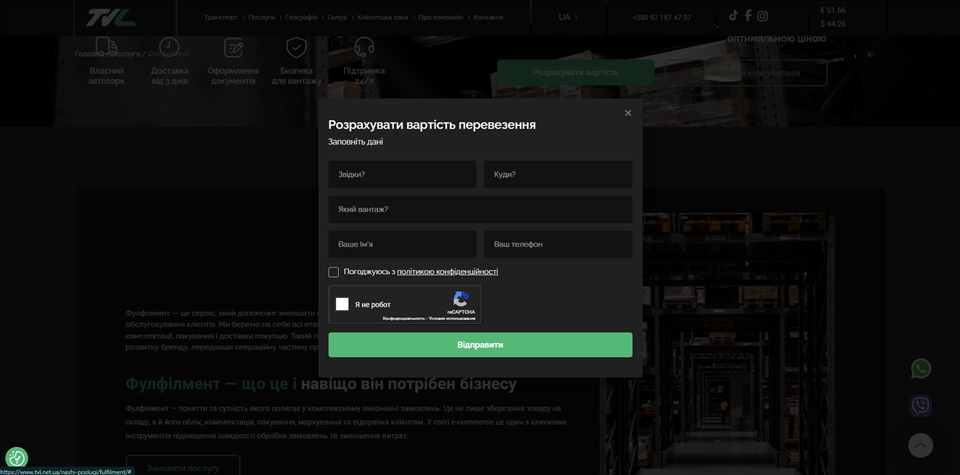This screenshot has width=960, height=475.
Task: Open the TikTok social page
Action: 733,16
